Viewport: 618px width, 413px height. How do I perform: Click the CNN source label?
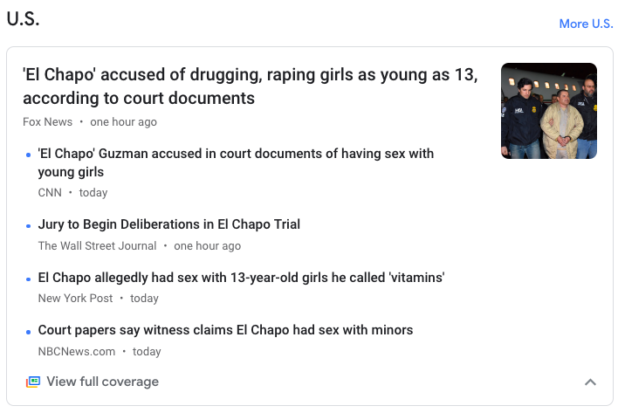[50, 193]
